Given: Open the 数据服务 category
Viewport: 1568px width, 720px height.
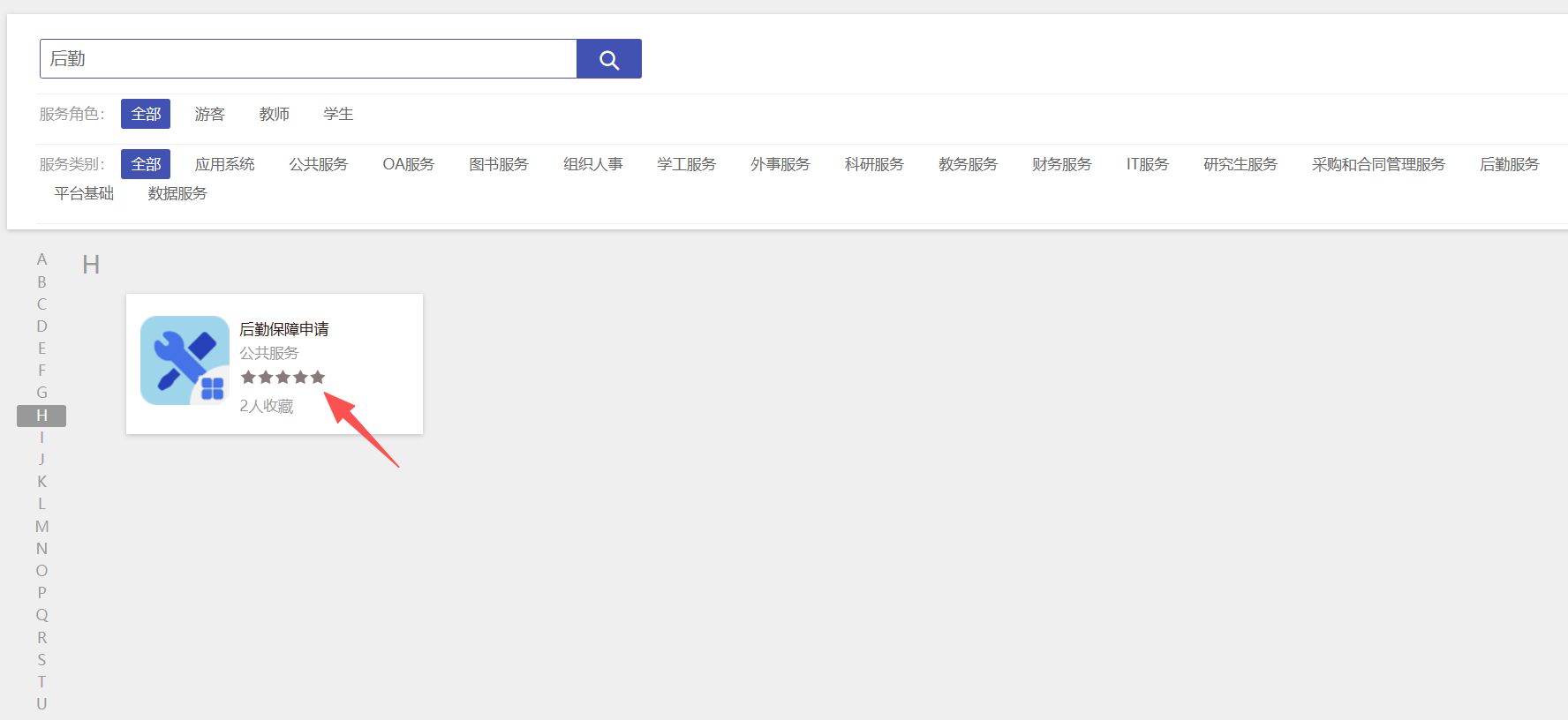Looking at the screenshot, I should (177, 193).
